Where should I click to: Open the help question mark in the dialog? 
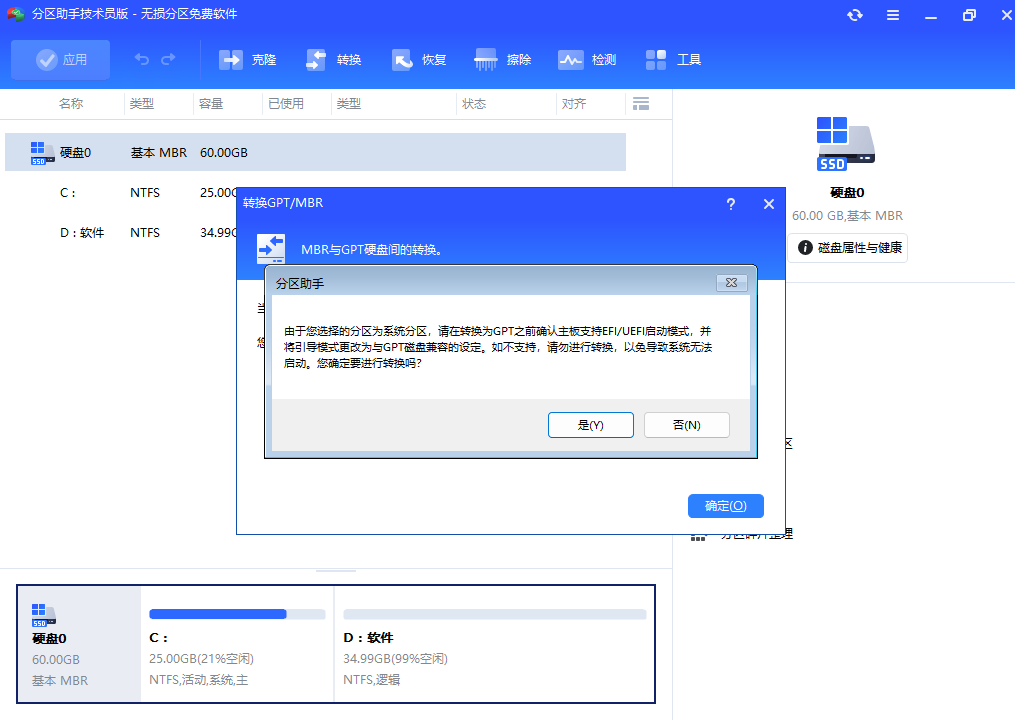point(731,203)
